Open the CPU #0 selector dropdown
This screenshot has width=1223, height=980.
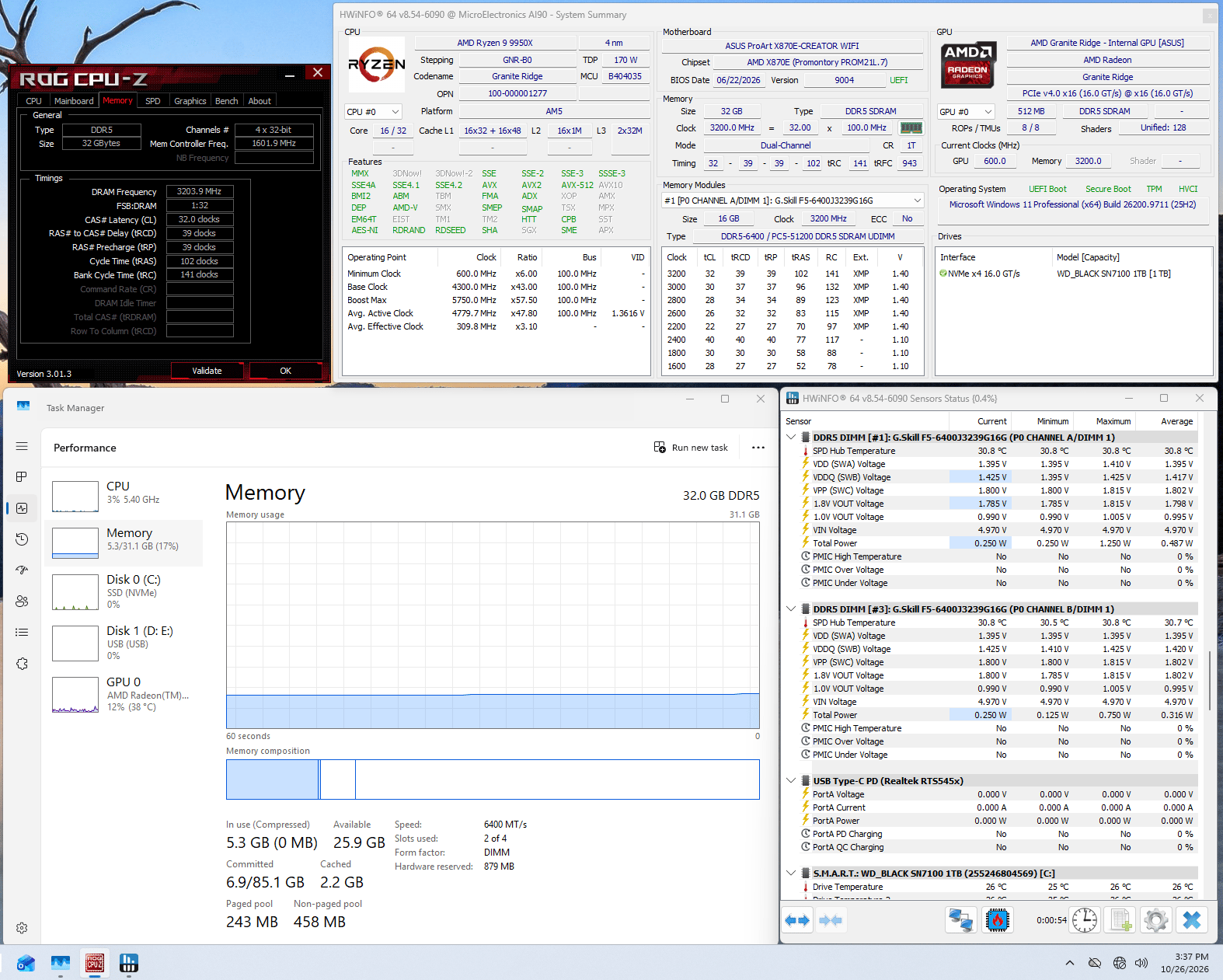373,112
